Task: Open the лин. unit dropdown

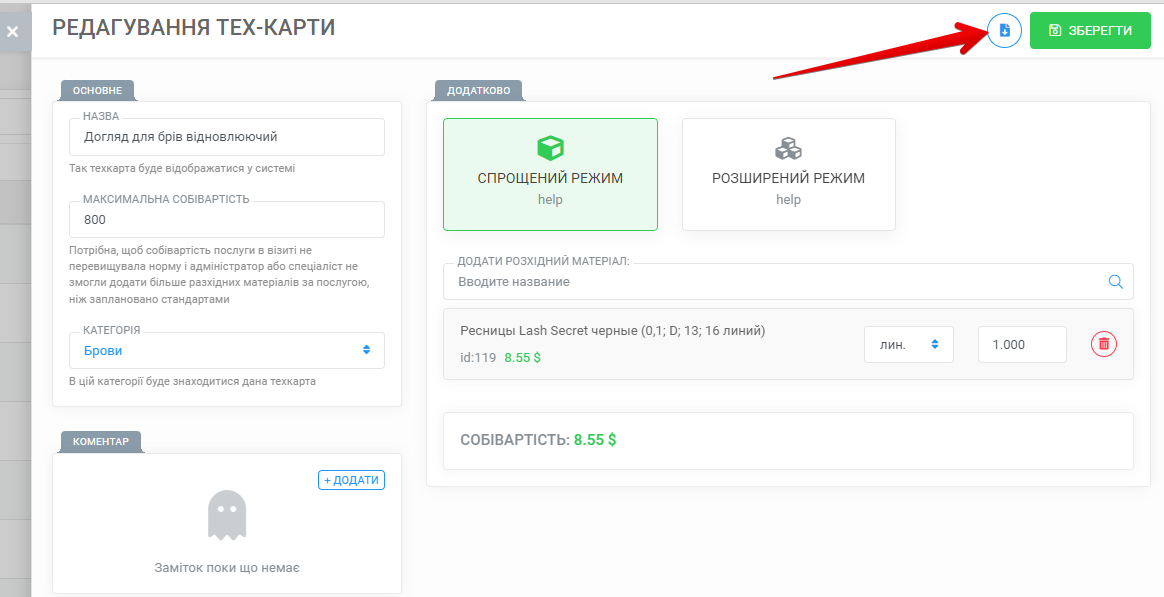Action: point(909,345)
